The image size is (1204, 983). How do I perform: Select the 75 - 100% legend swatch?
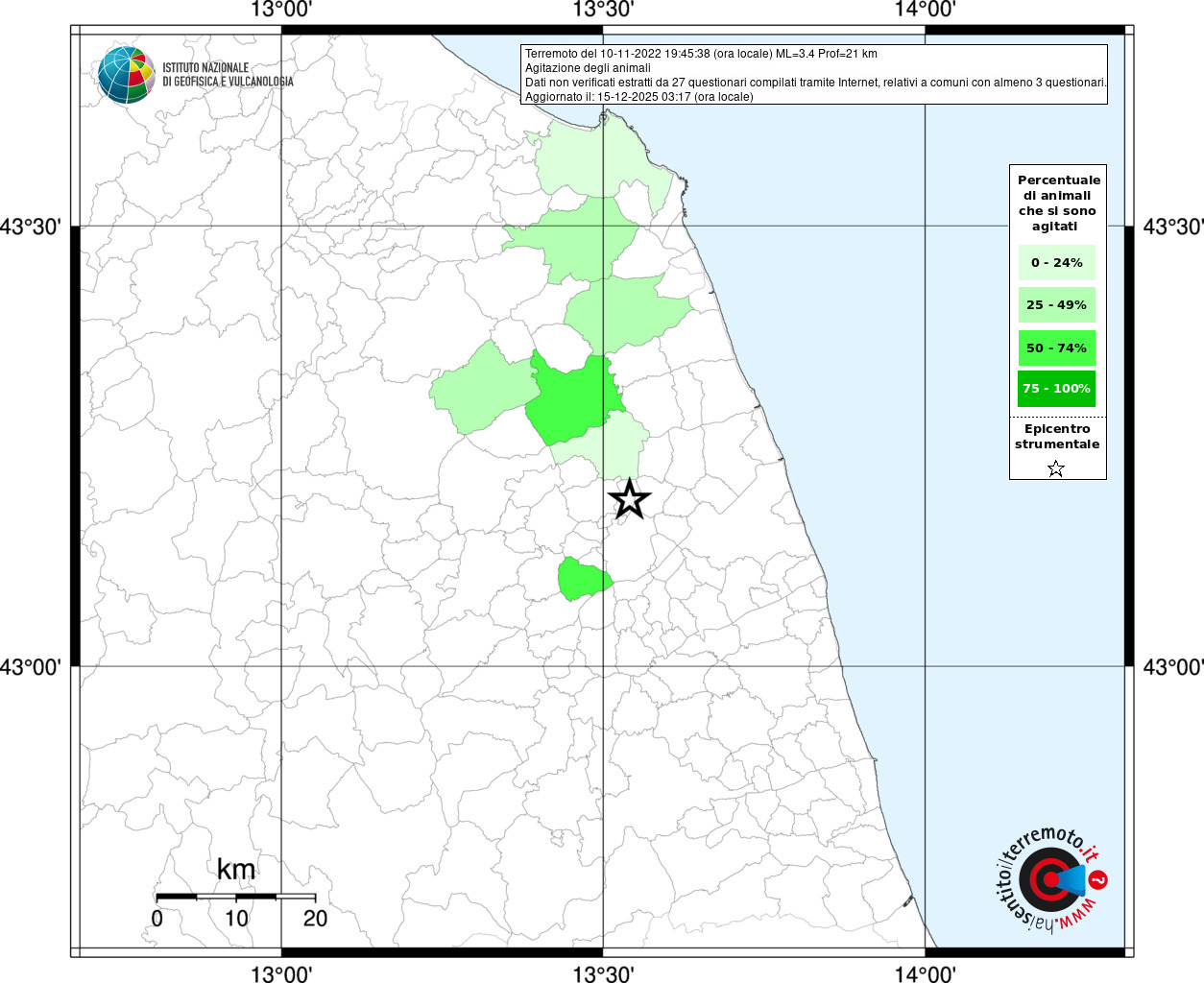point(1056,388)
